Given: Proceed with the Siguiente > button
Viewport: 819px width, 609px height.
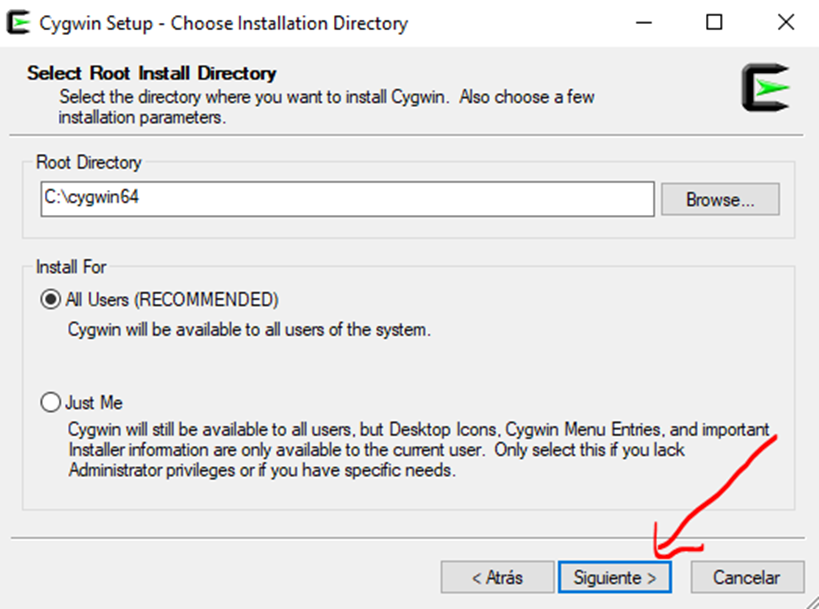Looking at the screenshot, I should [614, 577].
